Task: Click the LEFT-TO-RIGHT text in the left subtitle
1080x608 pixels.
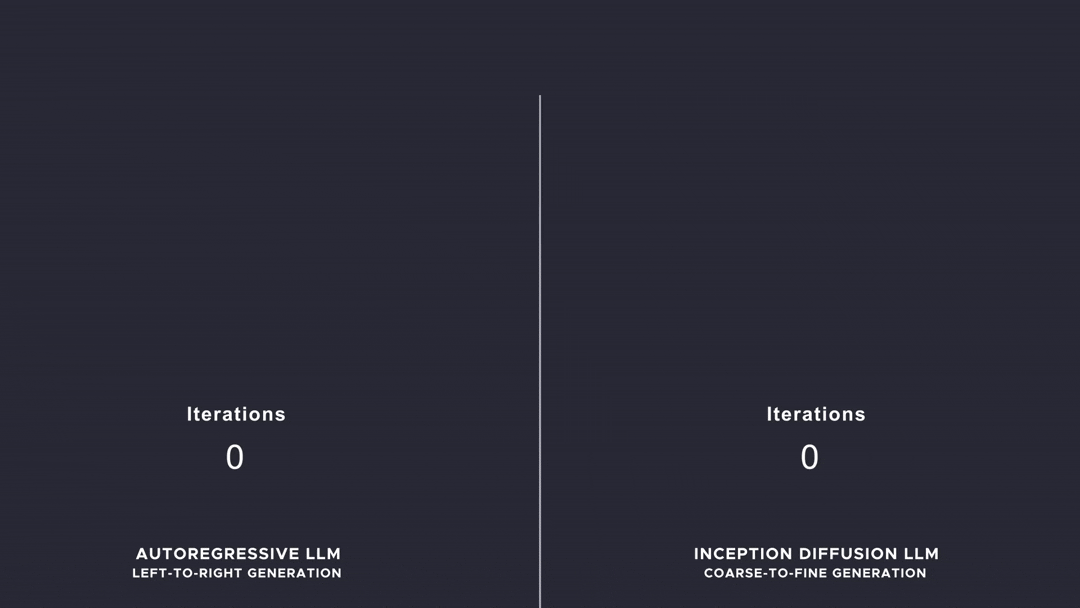Action: [186, 574]
